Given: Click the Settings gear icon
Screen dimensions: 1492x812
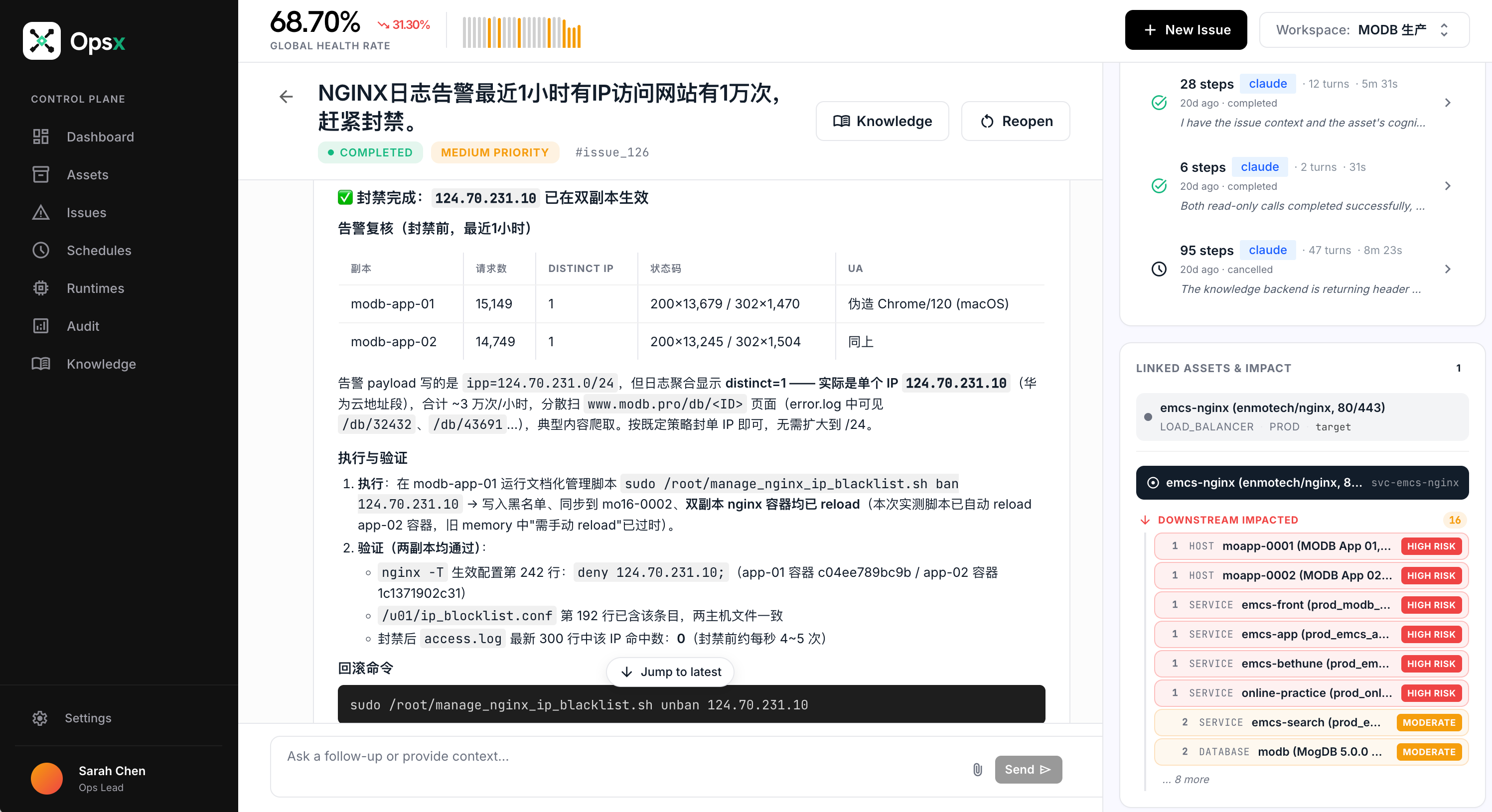Looking at the screenshot, I should [40, 718].
